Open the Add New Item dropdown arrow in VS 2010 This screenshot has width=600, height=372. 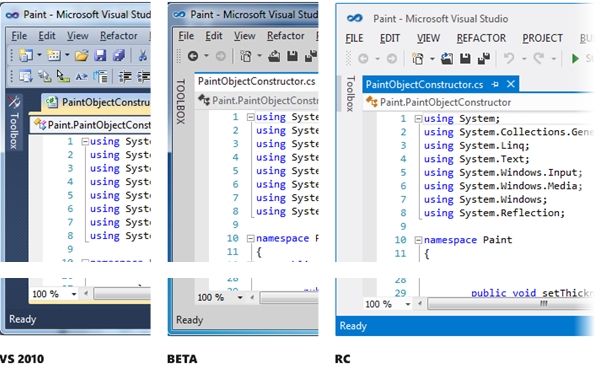(x=67, y=55)
